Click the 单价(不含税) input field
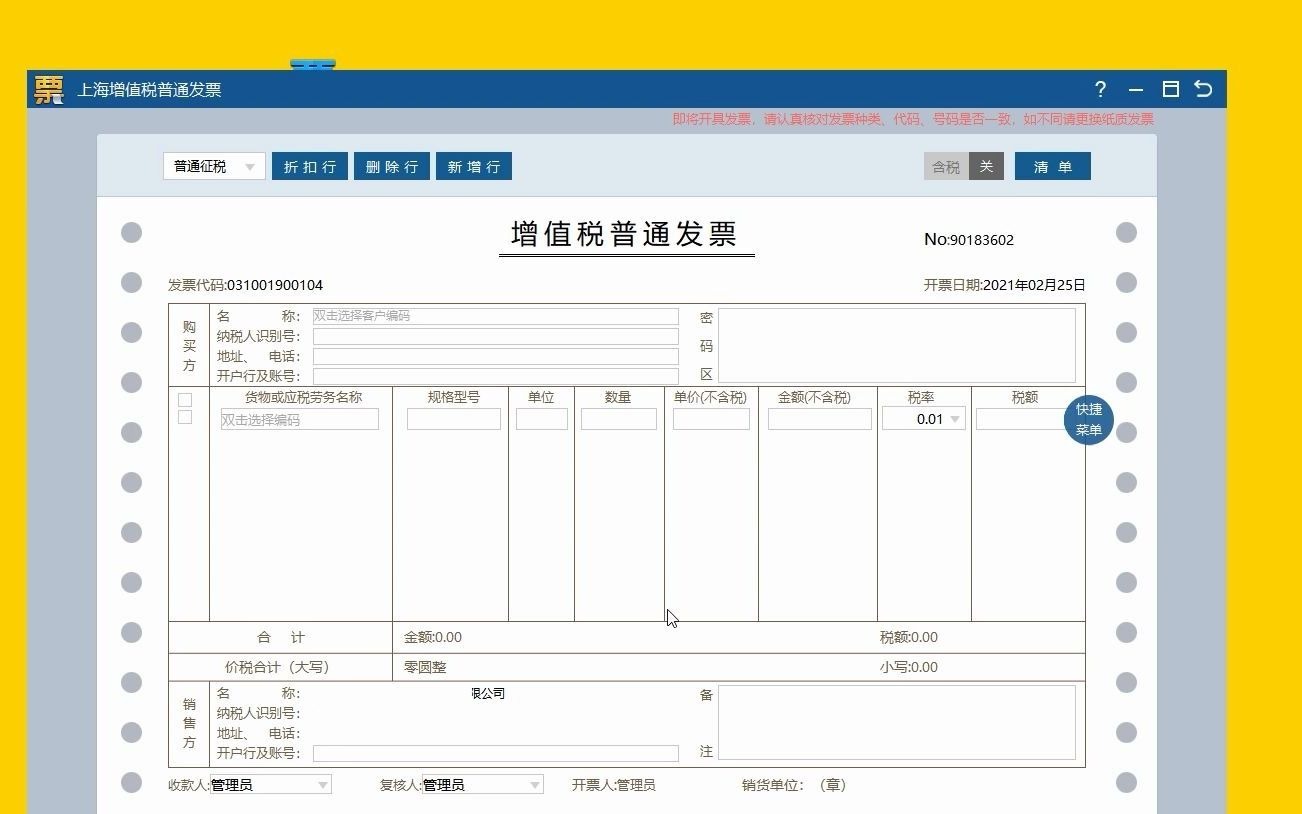Viewport: 1302px width, 814px height. pyautogui.click(x=711, y=419)
